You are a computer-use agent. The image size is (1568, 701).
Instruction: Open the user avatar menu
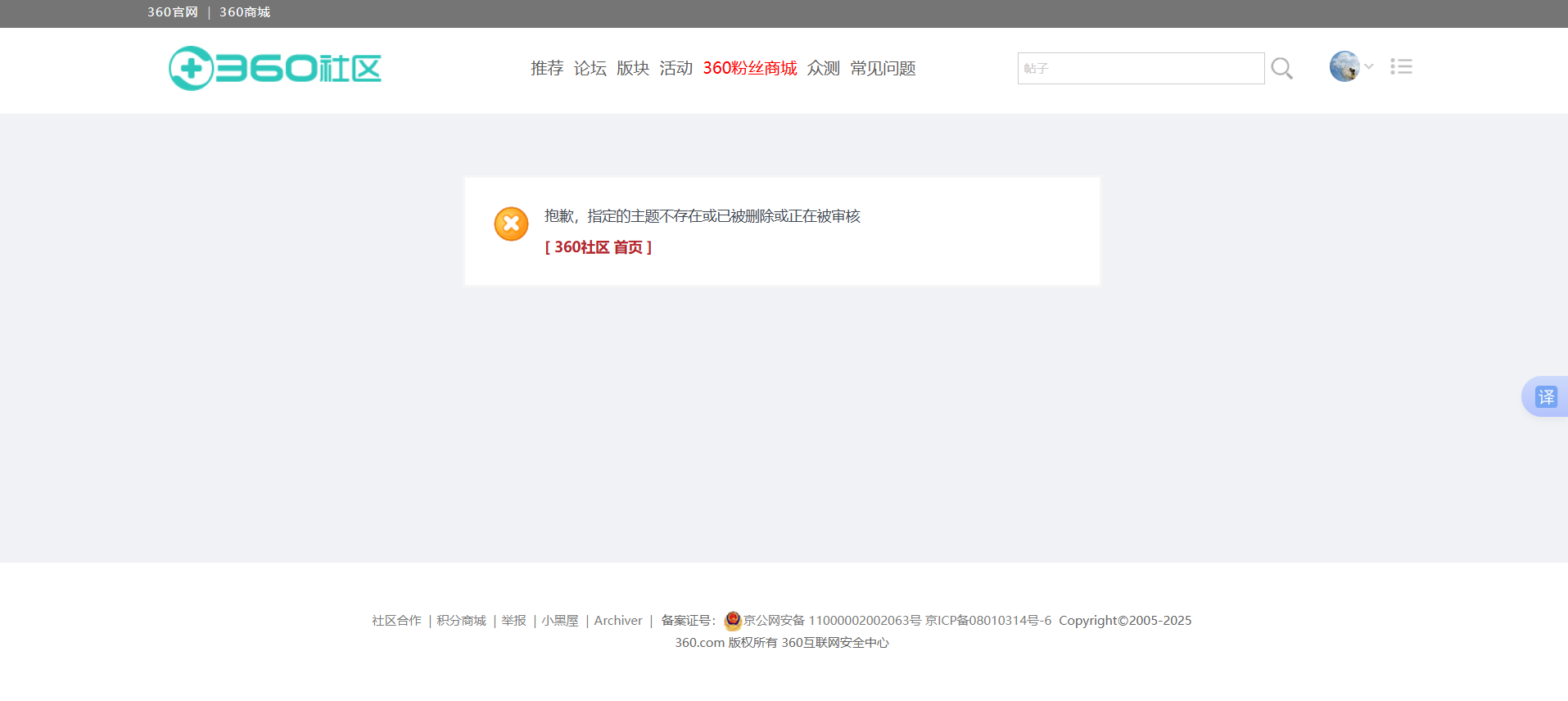pyautogui.click(x=1344, y=66)
